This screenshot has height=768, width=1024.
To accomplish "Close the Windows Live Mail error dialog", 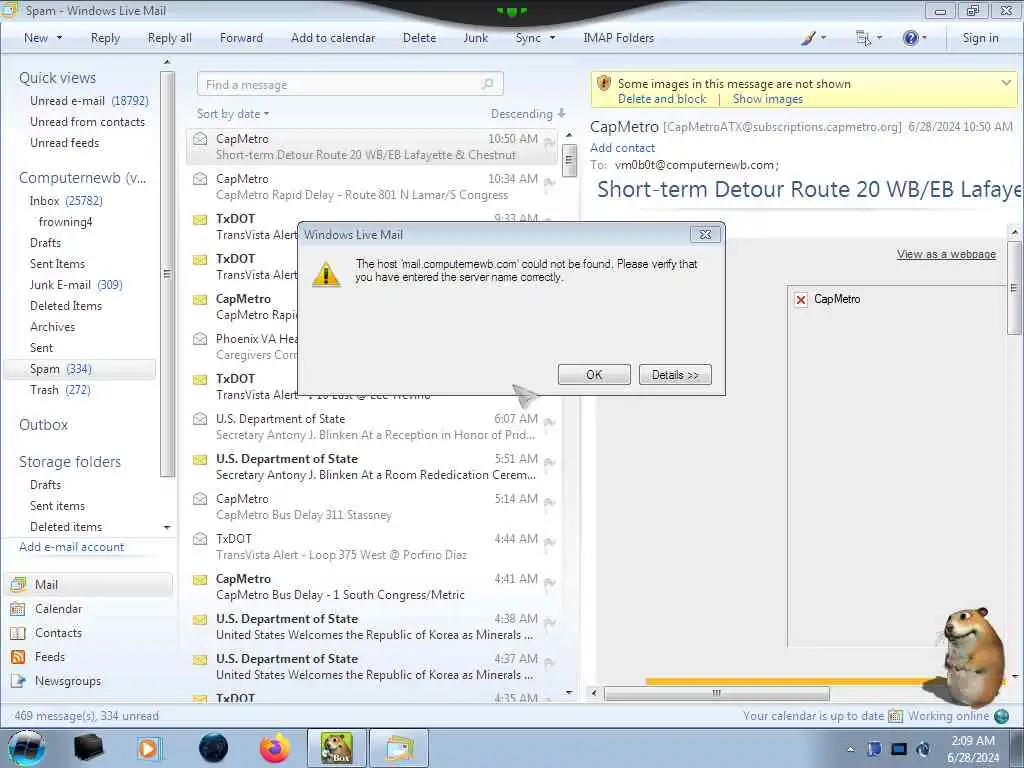I will (x=705, y=234).
